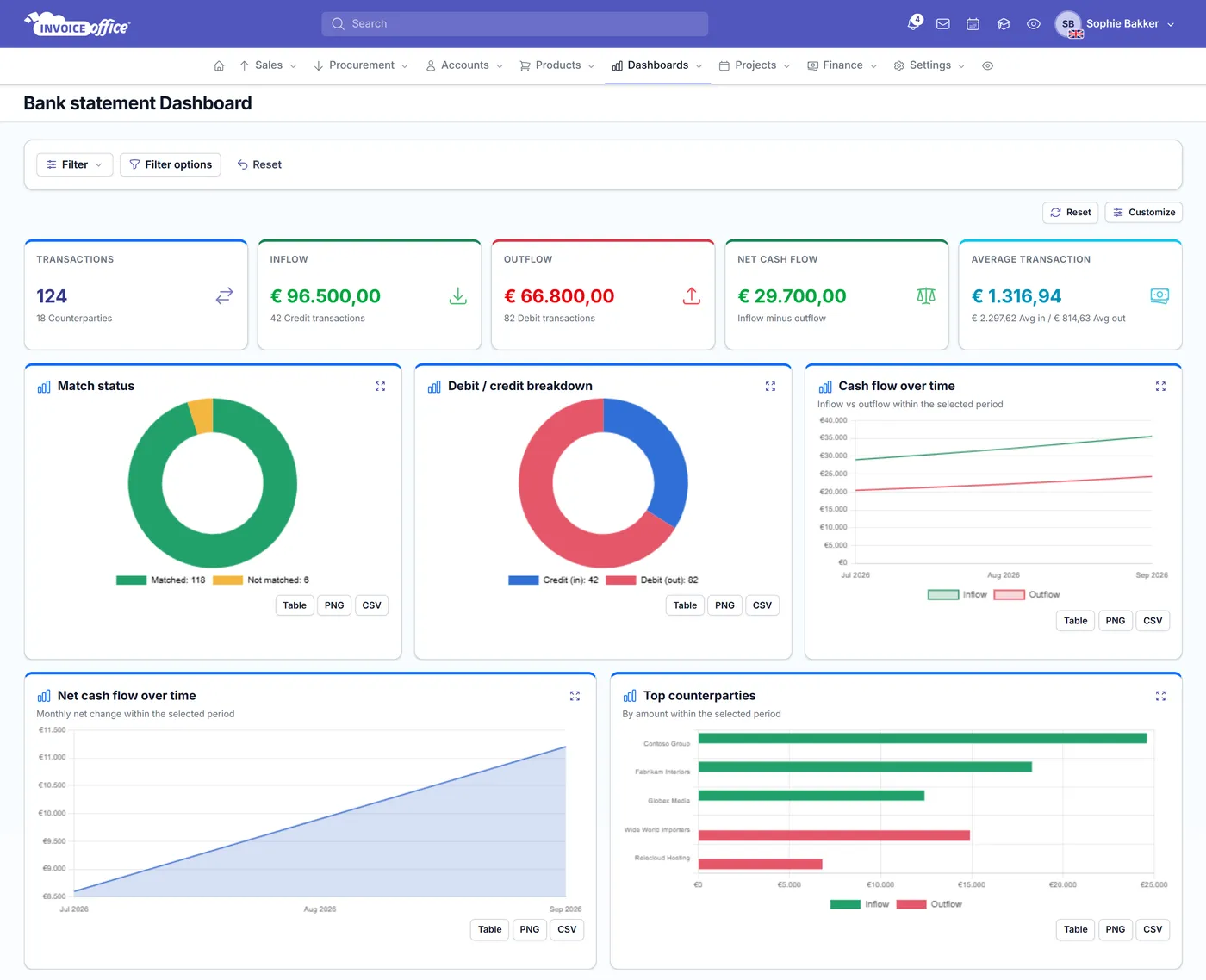Open the Settings menu
This screenshot has width=1206, height=980.
click(929, 65)
